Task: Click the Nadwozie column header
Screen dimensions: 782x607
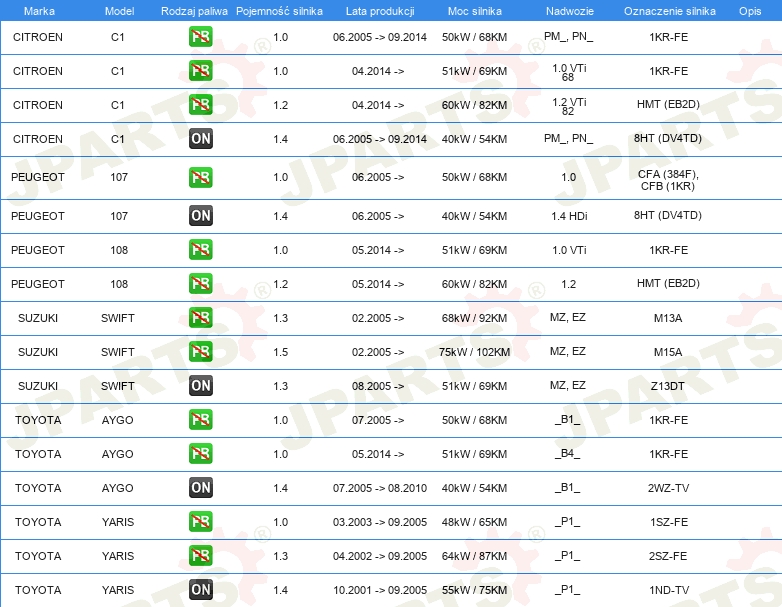Action: (570, 11)
